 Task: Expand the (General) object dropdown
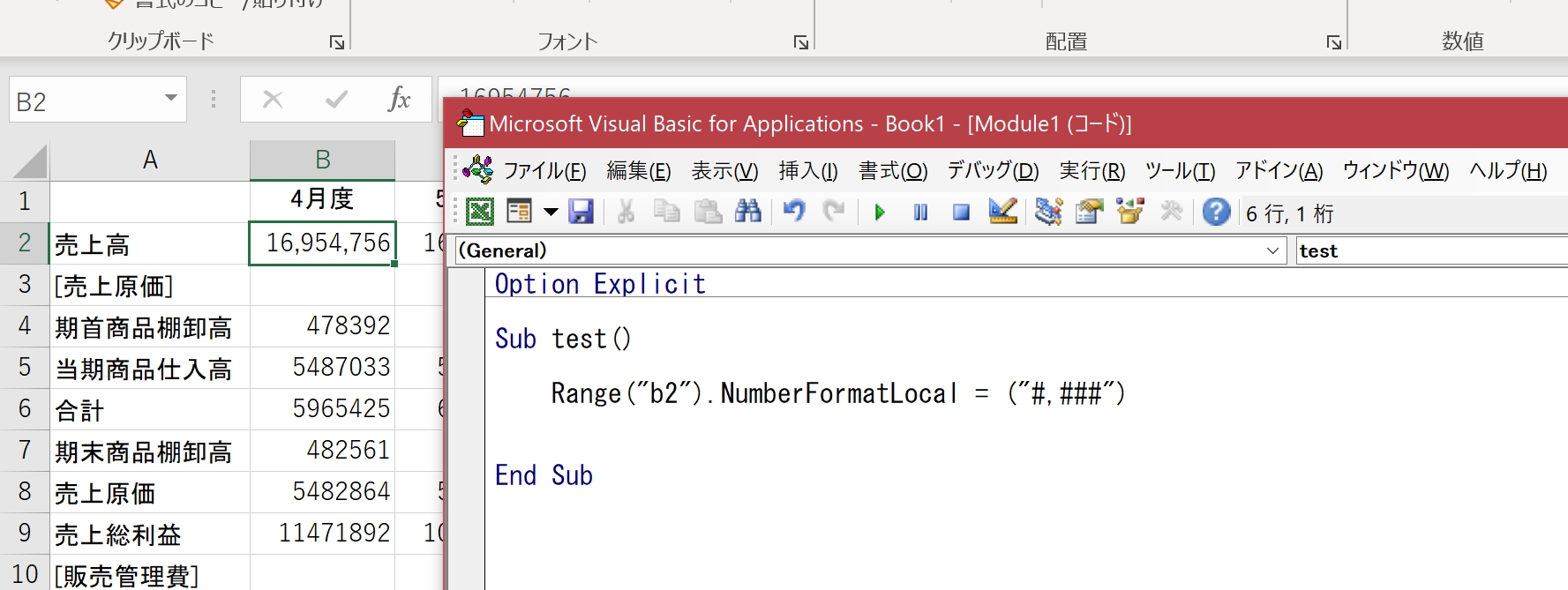(x=1272, y=250)
